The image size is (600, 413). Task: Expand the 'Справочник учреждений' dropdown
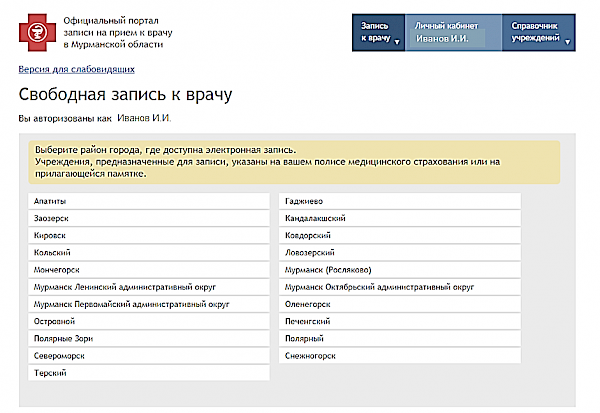(541, 31)
